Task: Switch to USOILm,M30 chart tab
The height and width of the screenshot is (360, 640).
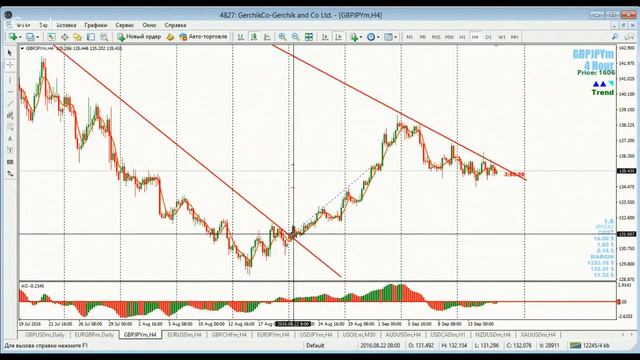Action: click(x=359, y=335)
